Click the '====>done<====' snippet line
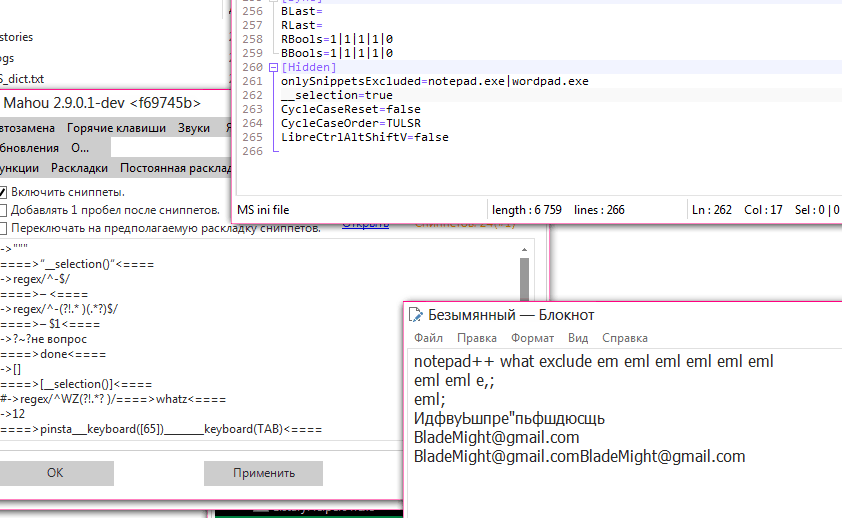The width and height of the screenshot is (842, 518). tap(53, 354)
